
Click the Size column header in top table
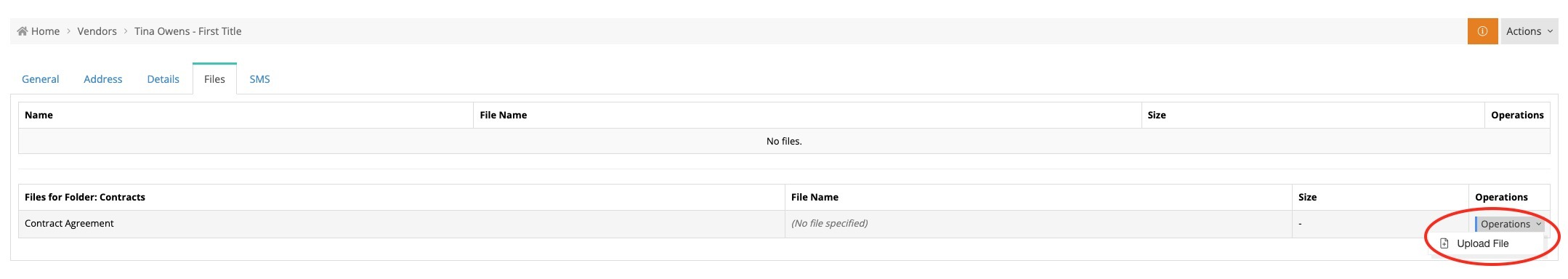click(1157, 115)
